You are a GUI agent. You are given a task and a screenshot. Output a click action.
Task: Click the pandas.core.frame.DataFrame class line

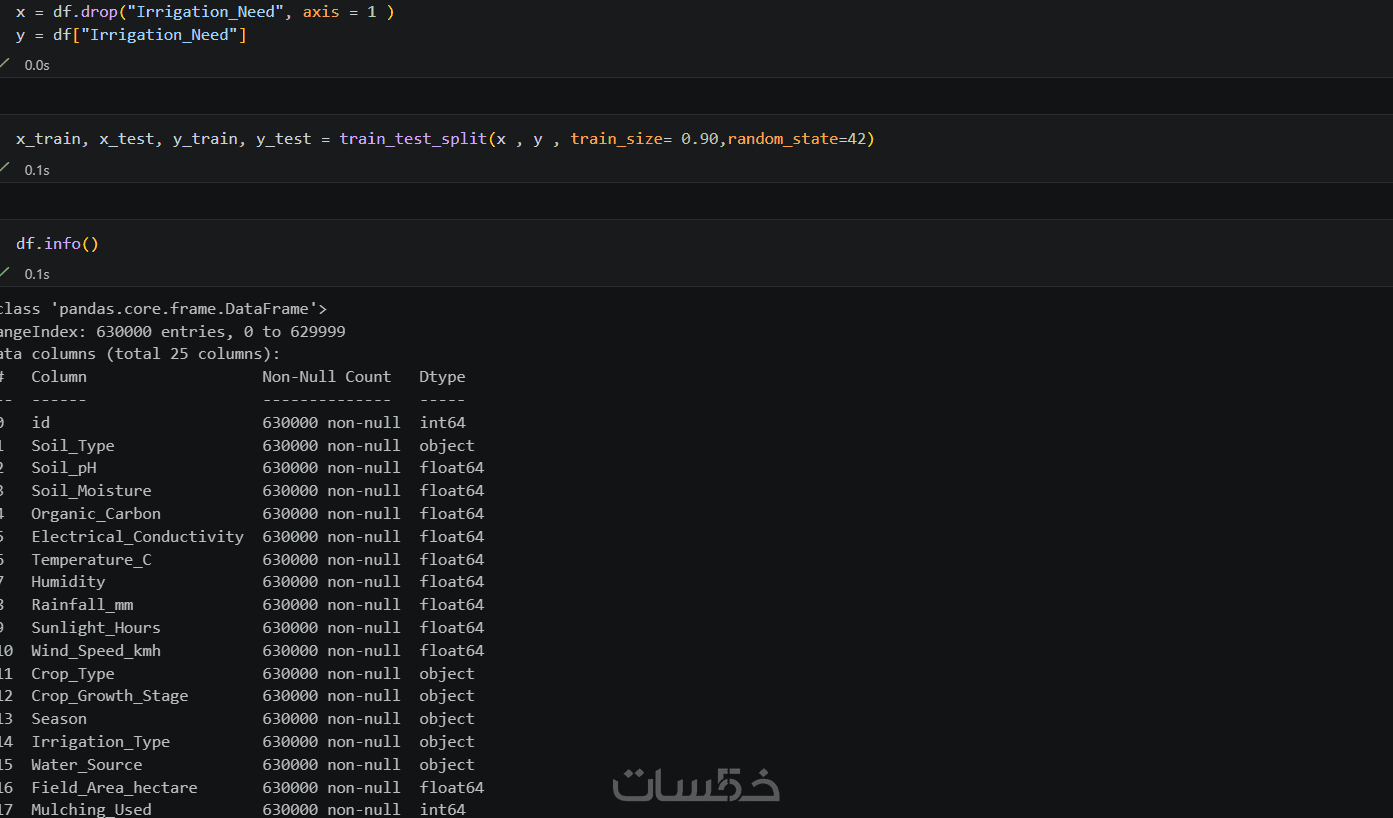click(x=164, y=309)
